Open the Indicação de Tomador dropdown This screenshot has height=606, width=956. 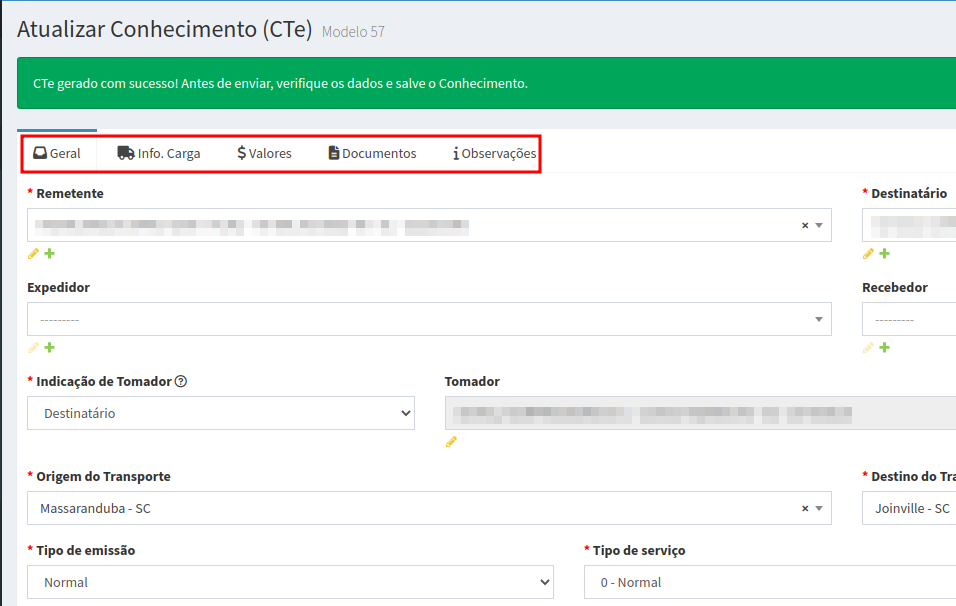(220, 413)
